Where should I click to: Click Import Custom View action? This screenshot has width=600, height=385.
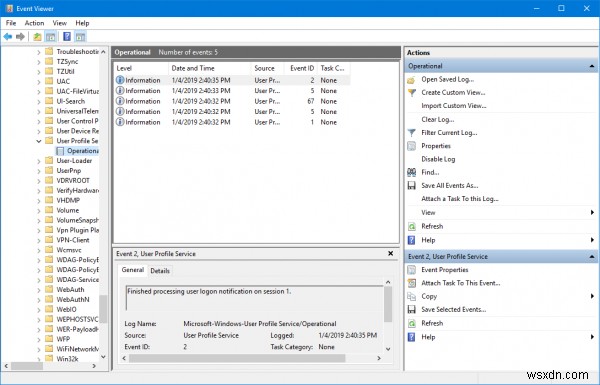click(x=454, y=106)
